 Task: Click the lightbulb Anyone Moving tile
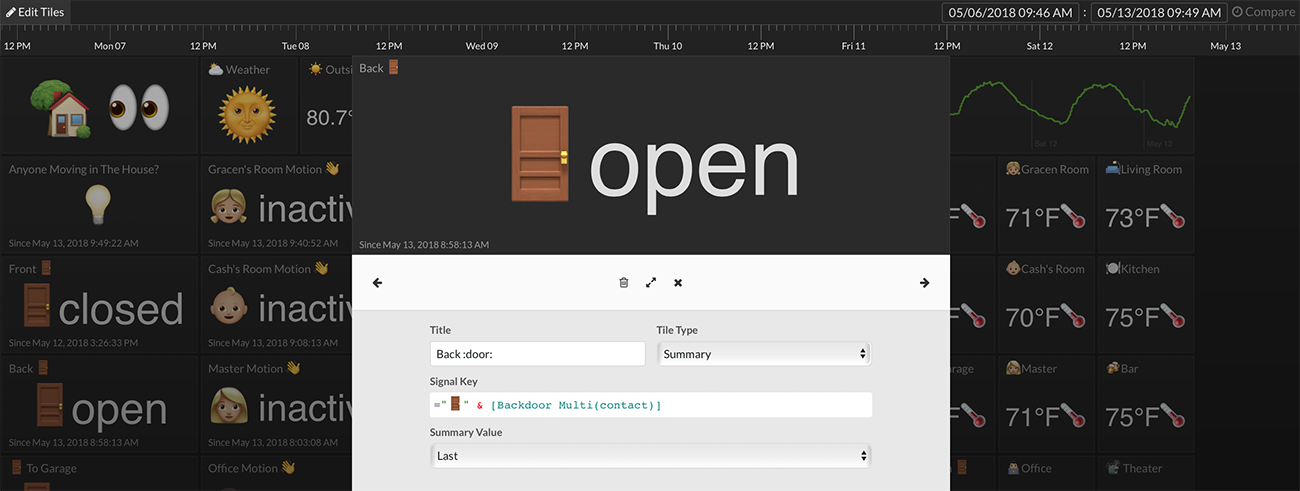99,204
